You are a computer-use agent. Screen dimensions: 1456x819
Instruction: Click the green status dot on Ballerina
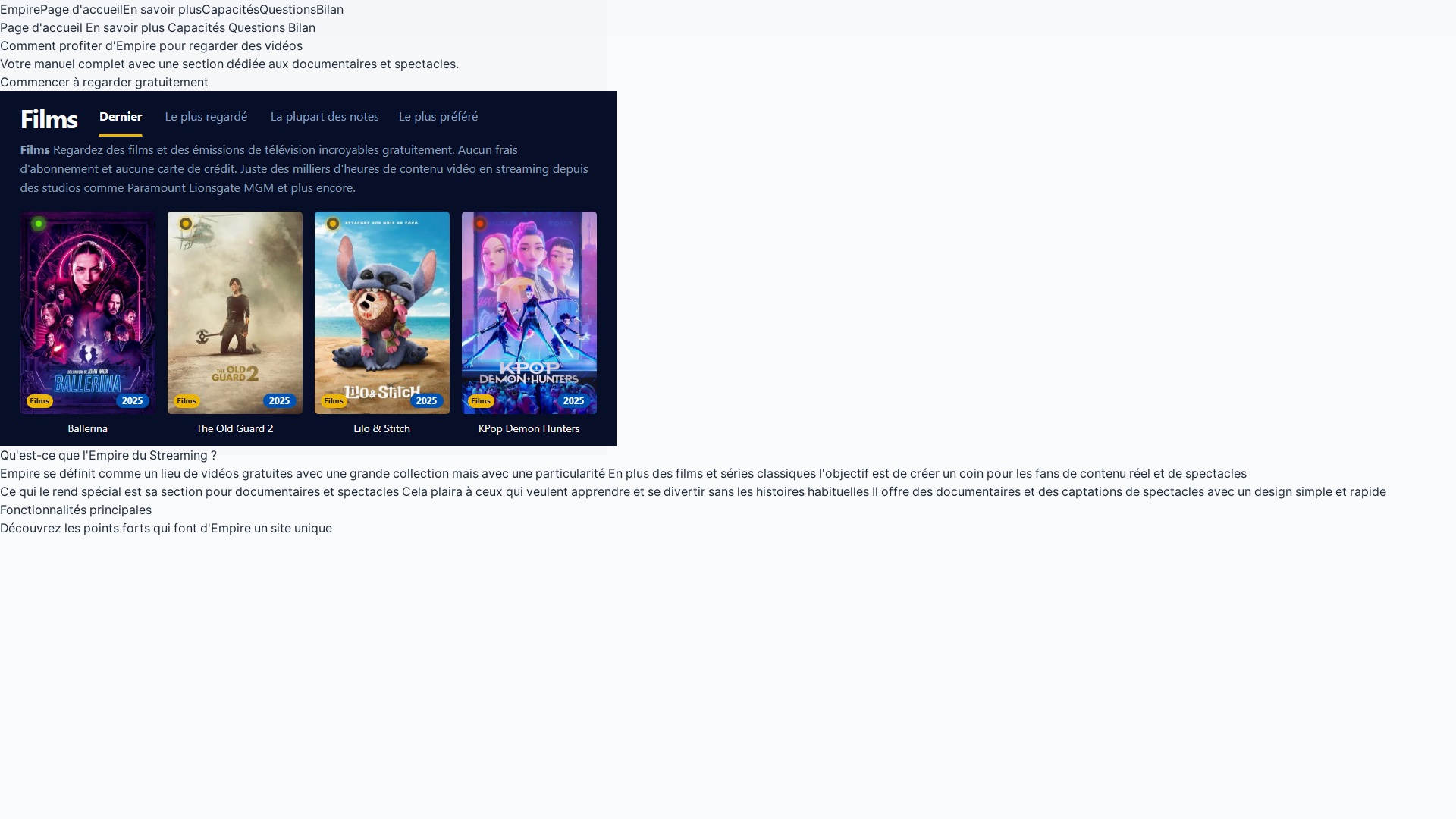(39, 224)
